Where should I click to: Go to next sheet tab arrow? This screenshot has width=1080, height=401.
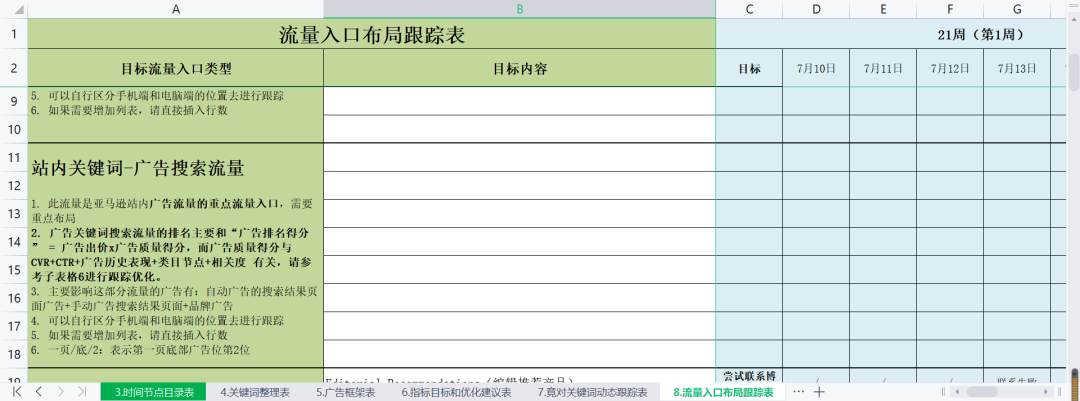click(x=61, y=391)
